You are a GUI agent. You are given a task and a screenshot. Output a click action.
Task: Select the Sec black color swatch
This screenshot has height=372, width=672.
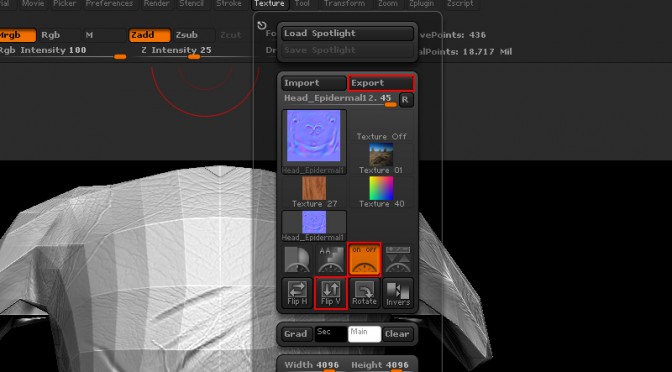[x=331, y=334]
